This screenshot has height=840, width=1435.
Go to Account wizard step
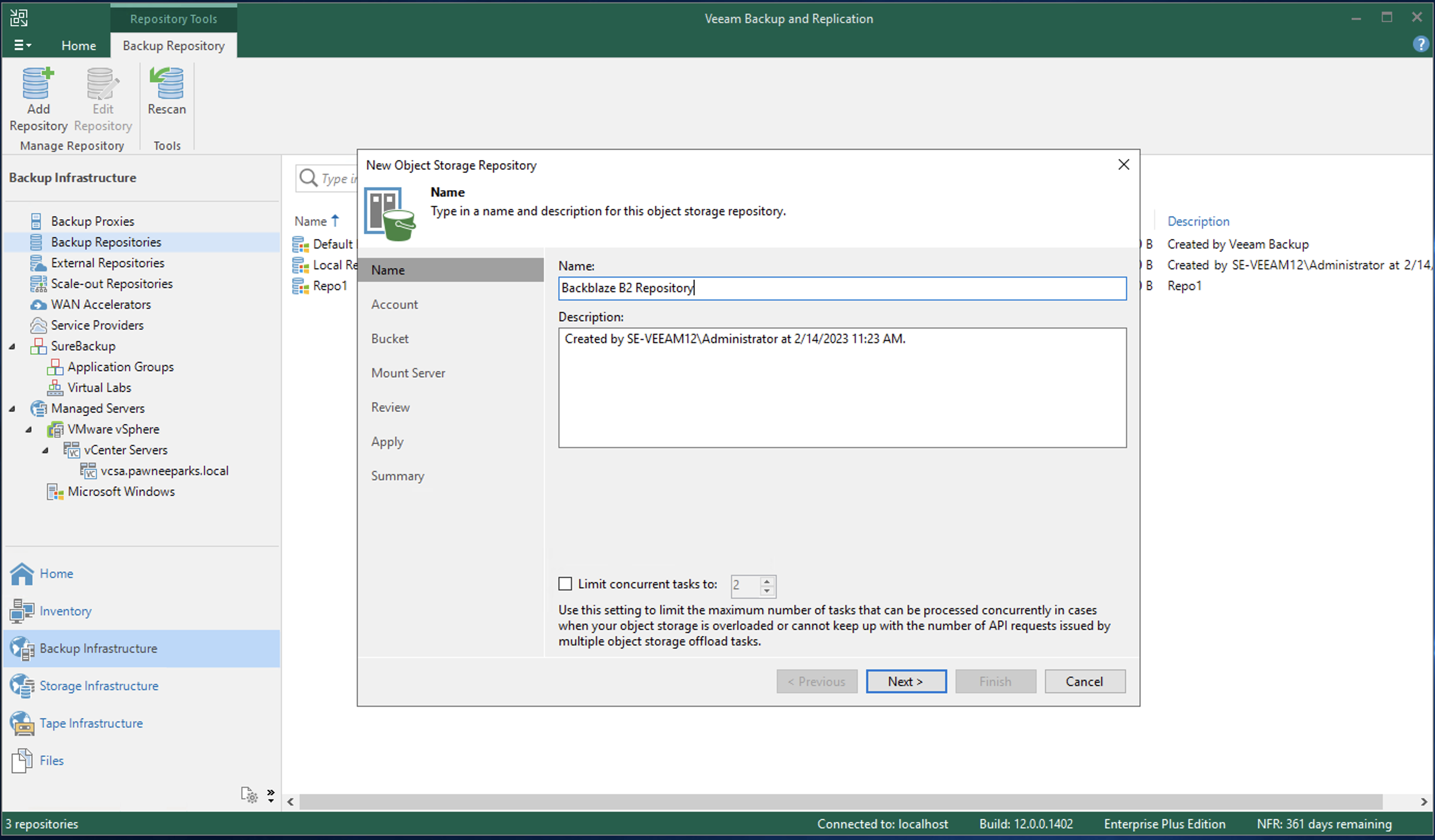(395, 305)
